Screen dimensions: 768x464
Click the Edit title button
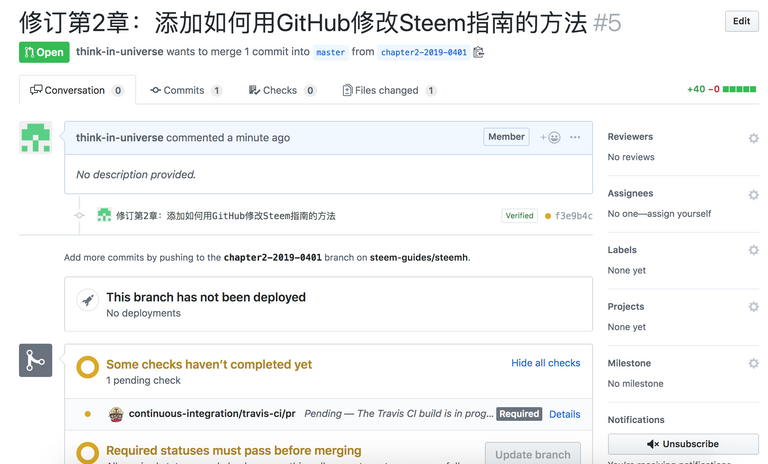click(x=741, y=21)
